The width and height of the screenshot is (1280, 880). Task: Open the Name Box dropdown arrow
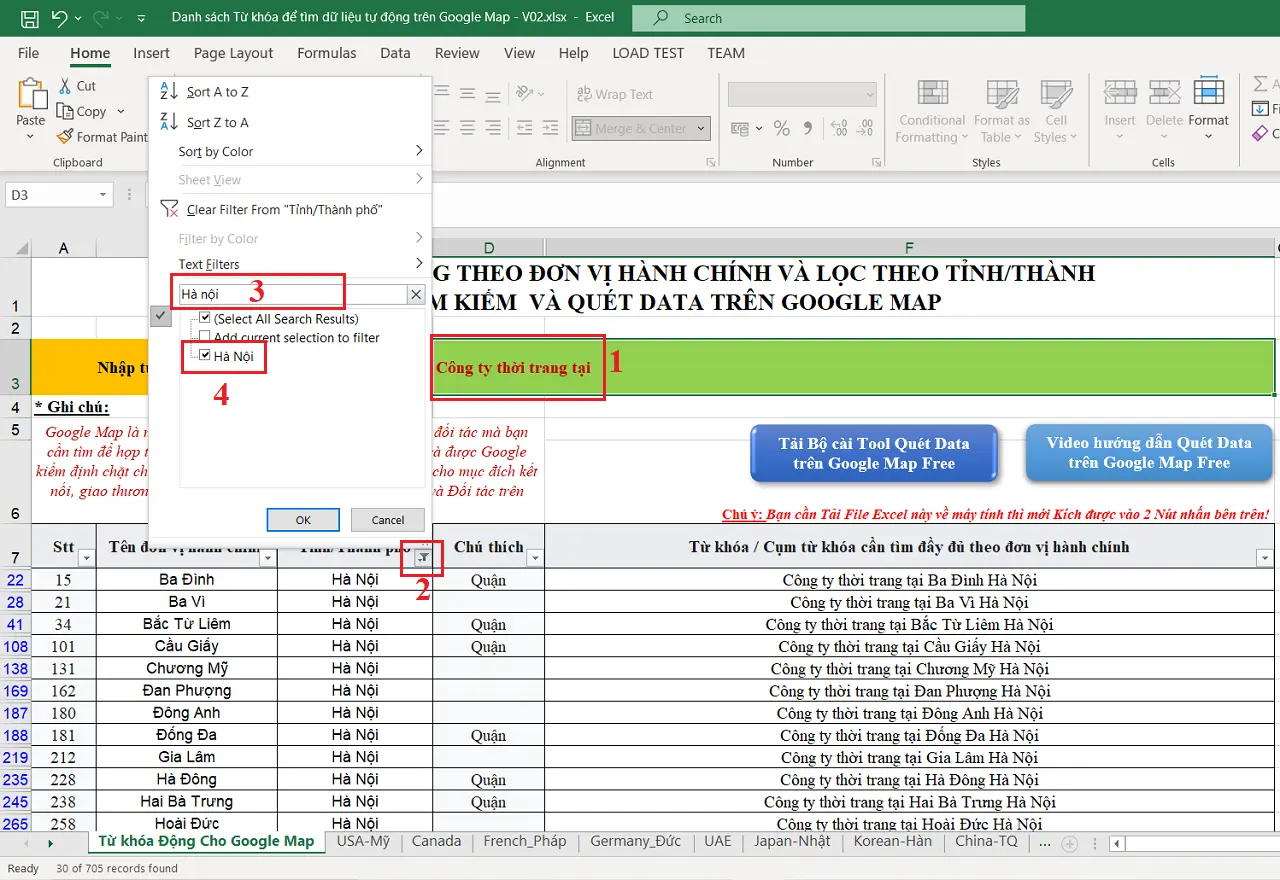click(x=103, y=195)
